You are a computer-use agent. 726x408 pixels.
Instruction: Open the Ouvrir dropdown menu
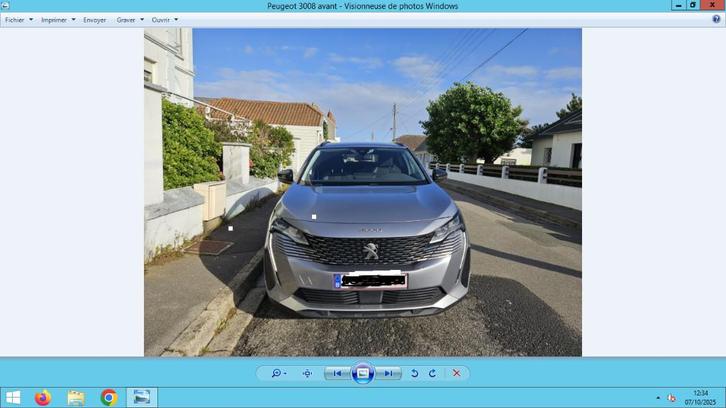click(x=164, y=20)
